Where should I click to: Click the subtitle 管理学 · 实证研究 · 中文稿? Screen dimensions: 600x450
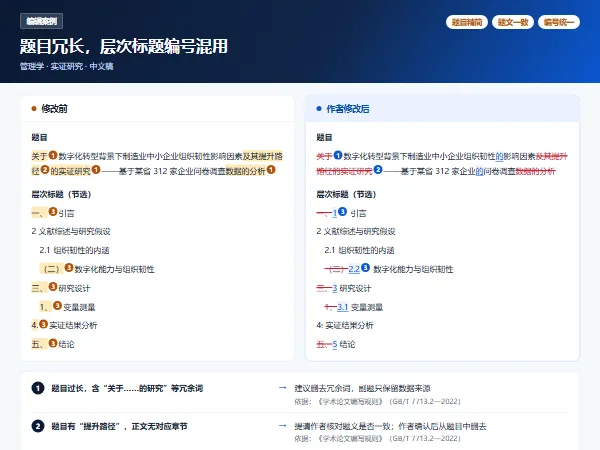tap(67, 66)
